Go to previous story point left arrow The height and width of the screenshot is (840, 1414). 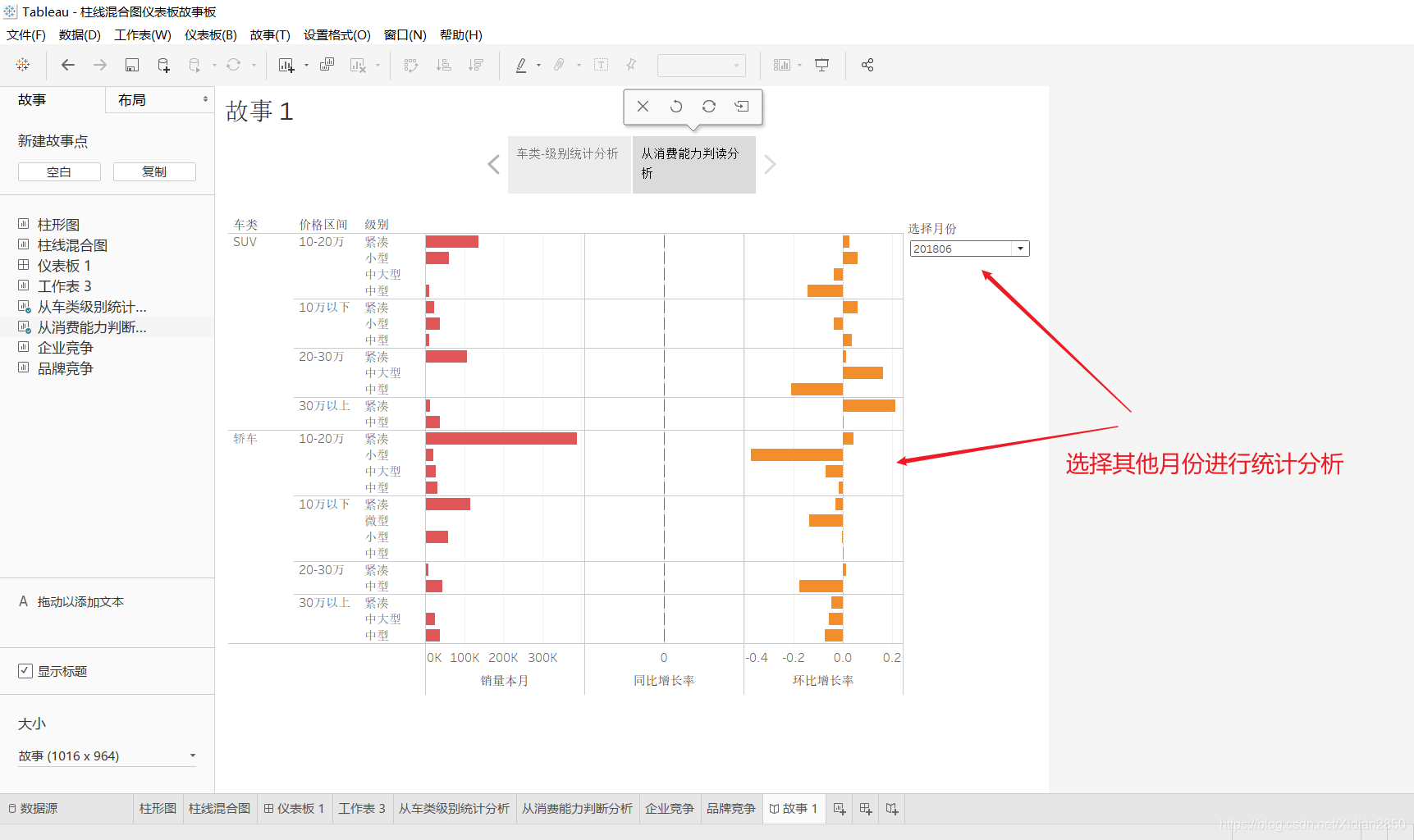(x=494, y=165)
